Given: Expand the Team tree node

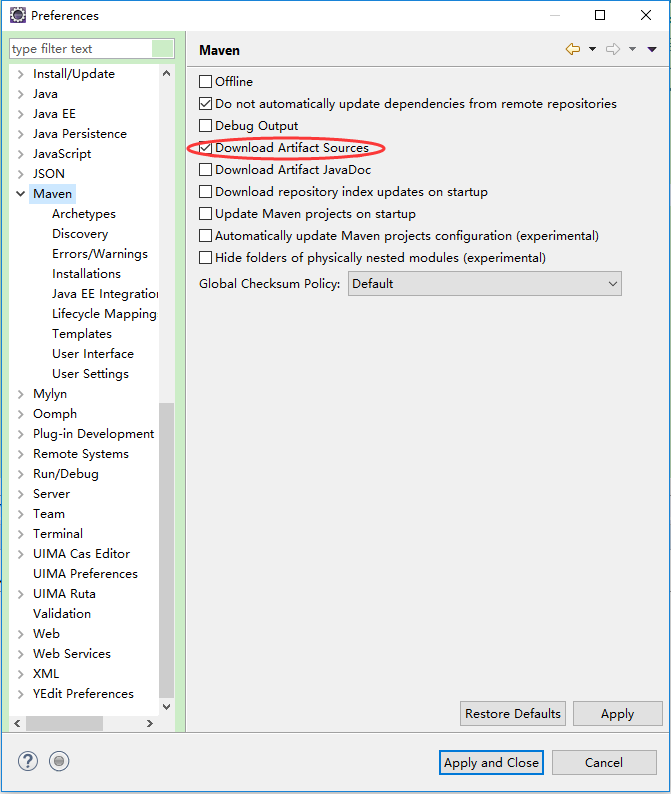Looking at the screenshot, I should (x=20, y=514).
